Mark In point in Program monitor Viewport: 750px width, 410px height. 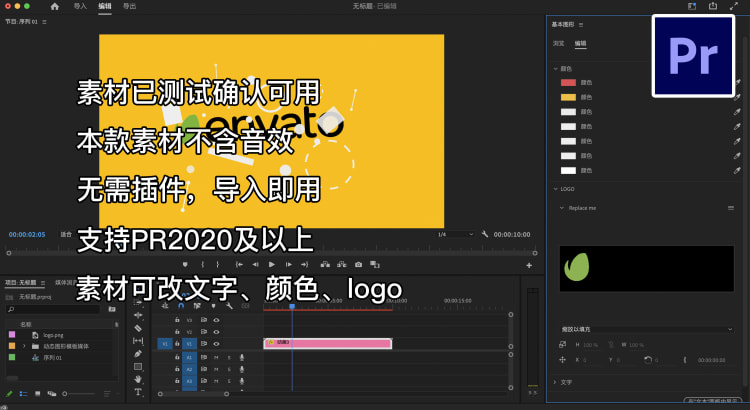(202, 265)
